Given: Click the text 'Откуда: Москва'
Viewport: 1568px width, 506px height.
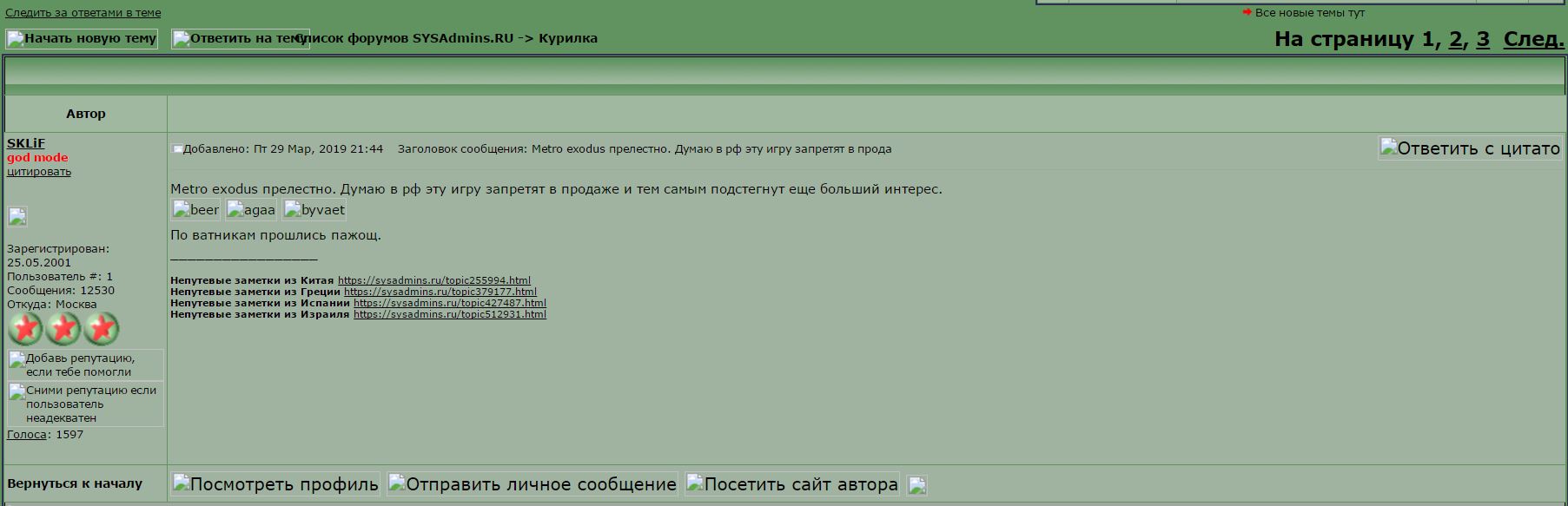Looking at the screenshot, I should coord(52,304).
